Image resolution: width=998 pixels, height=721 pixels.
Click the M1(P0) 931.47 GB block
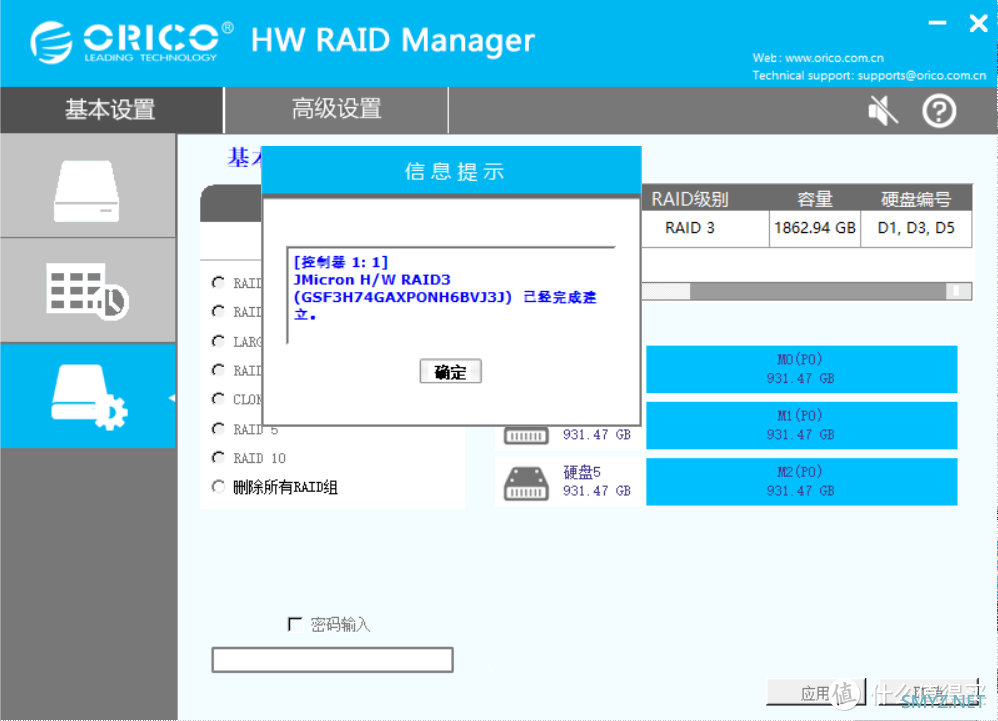pos(801,425)
